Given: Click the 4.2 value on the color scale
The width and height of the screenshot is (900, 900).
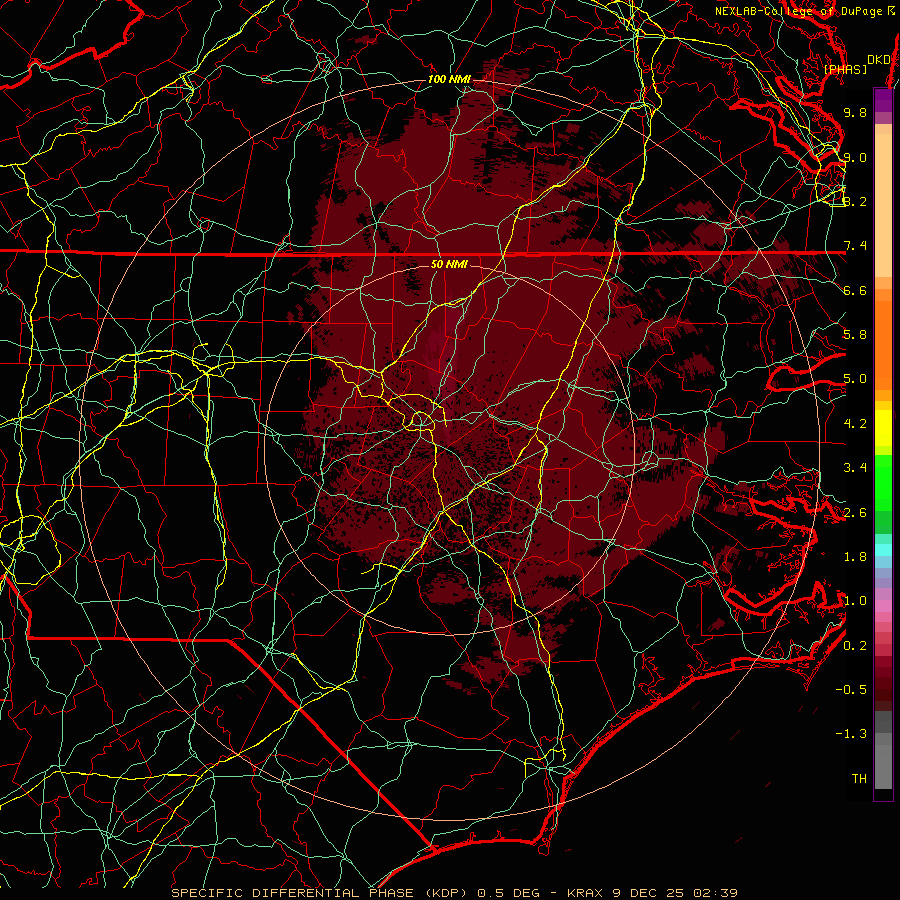Looking at the screenshot, I should point(855,424).
